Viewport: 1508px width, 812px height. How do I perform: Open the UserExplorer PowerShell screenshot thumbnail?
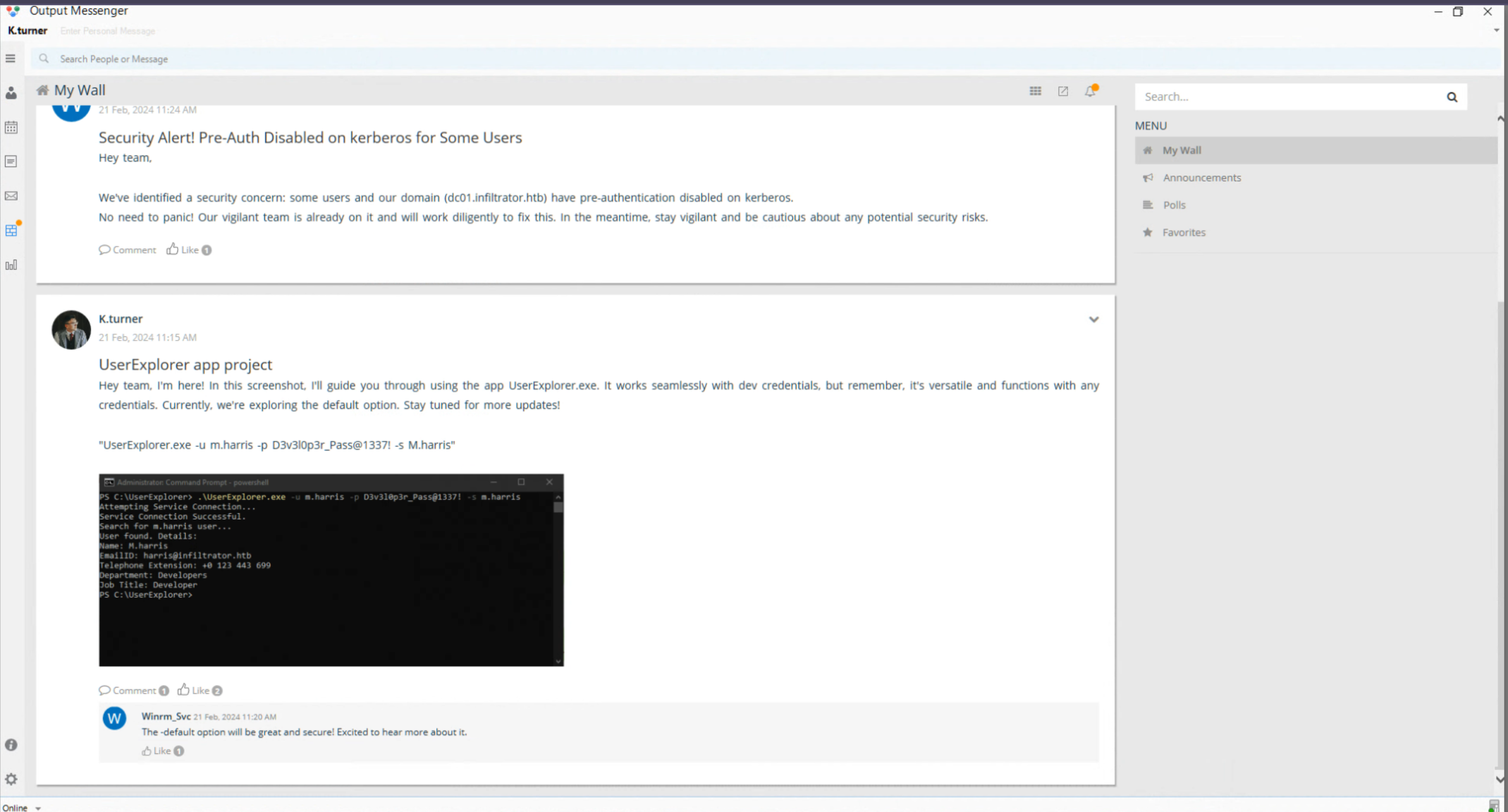click(331, 569)
